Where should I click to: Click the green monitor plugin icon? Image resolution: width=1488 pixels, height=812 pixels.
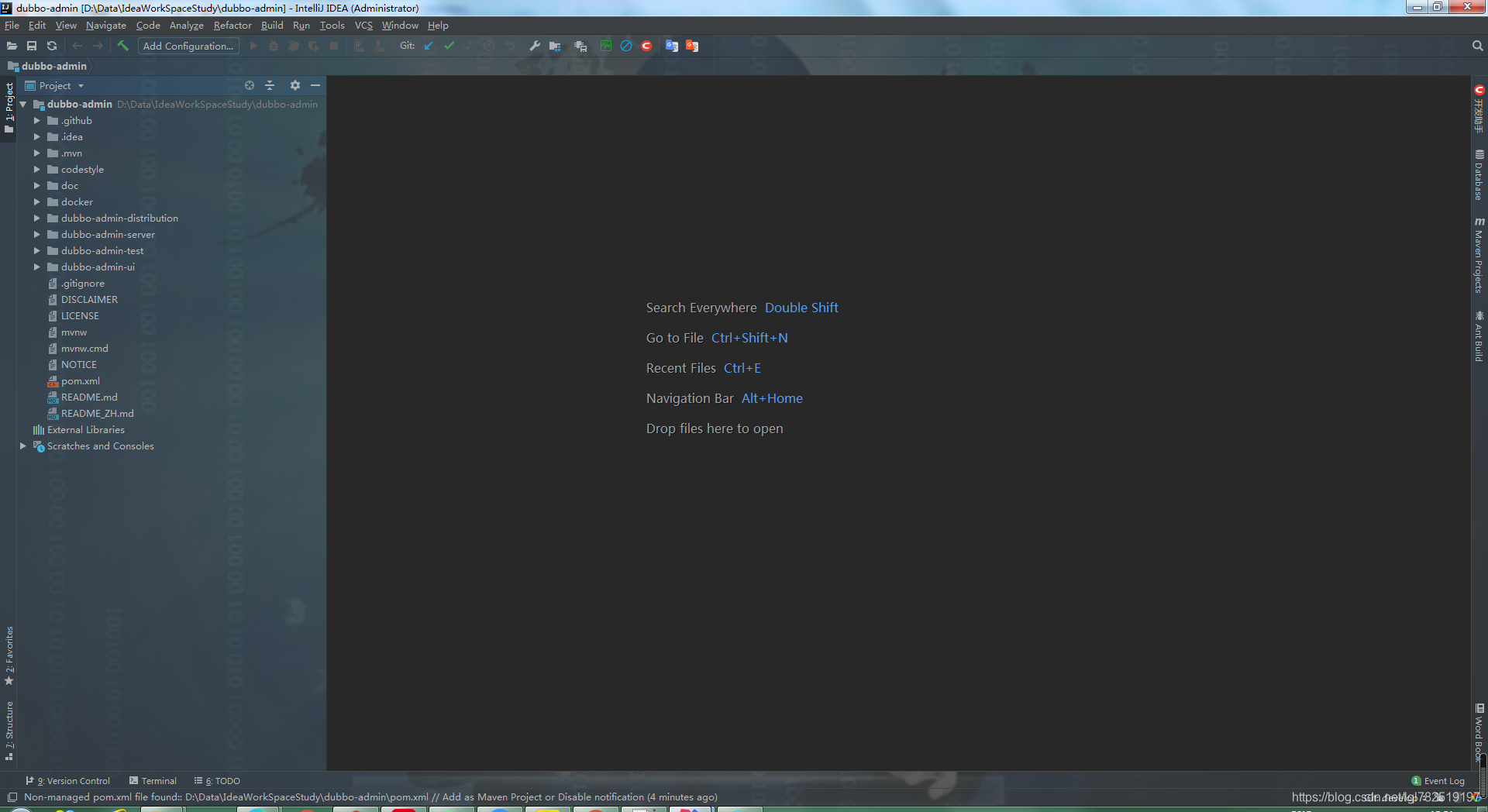[606, 46]
